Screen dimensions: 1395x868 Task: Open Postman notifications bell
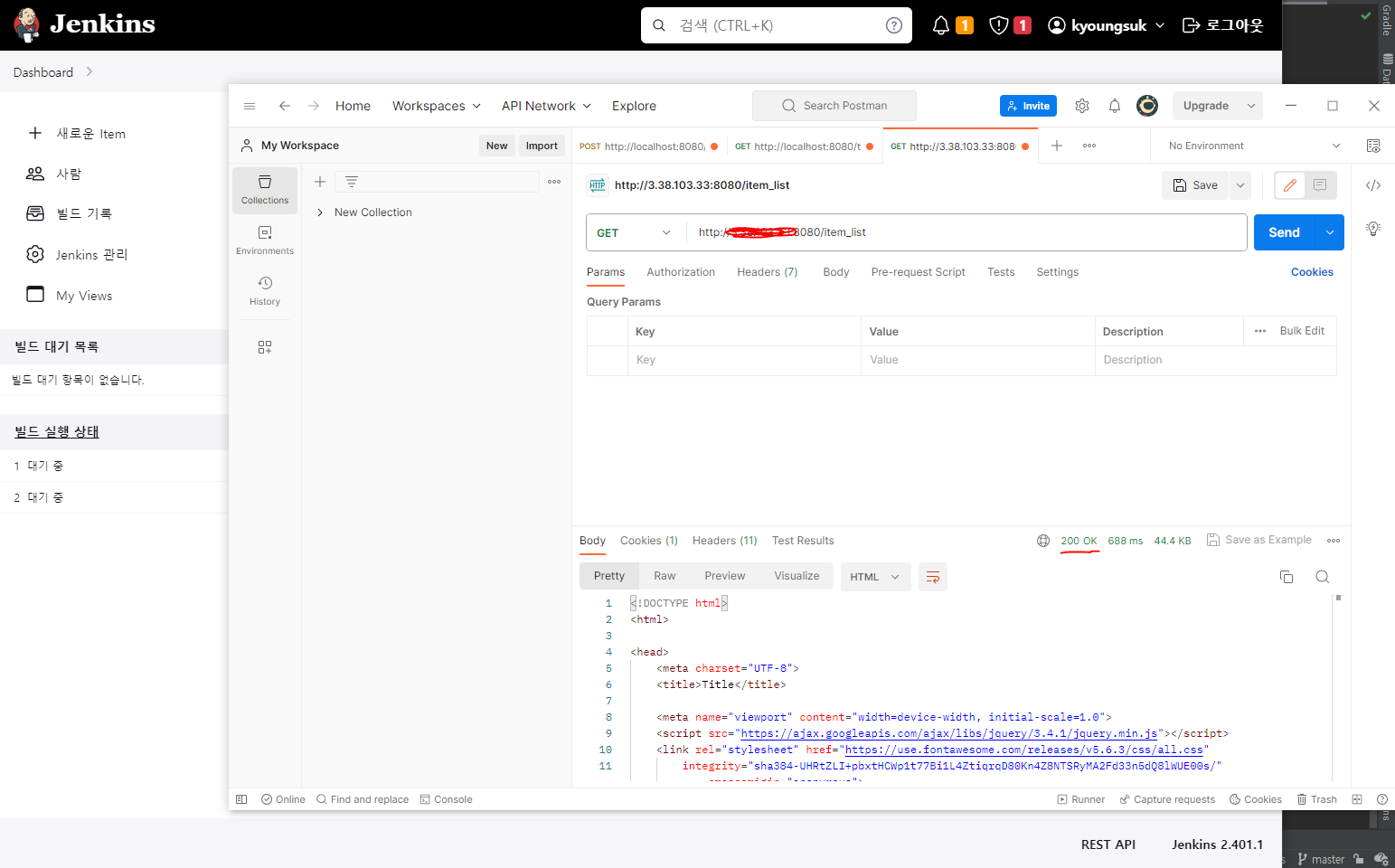[1115, 106]
